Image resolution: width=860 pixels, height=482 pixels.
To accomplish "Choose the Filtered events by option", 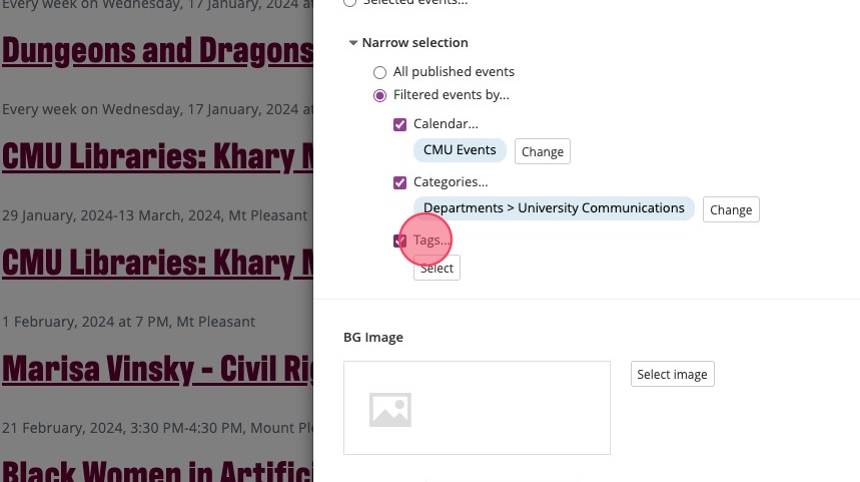I will [380, 95].
